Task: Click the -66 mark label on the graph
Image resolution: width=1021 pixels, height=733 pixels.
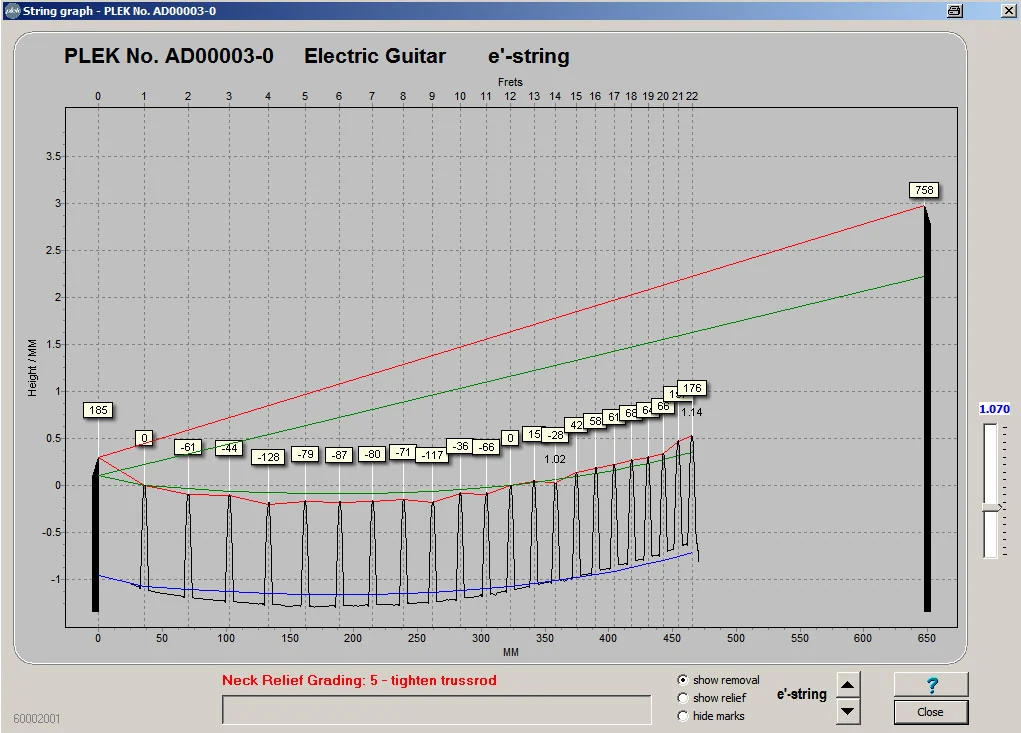Action: coord(486,447)
